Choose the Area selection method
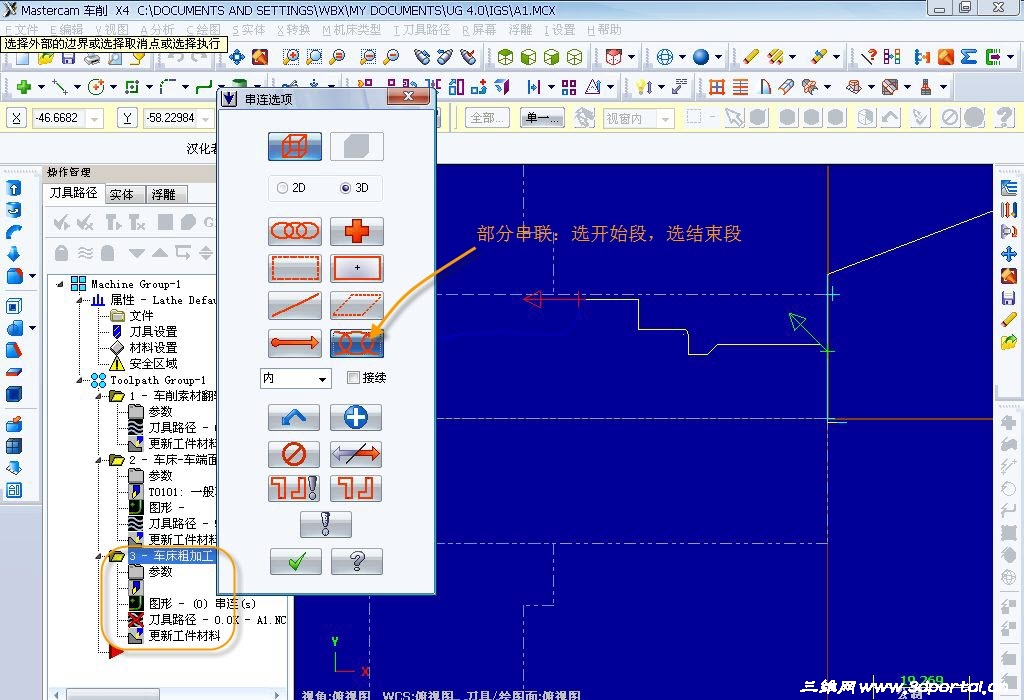 tap(357, 268)
